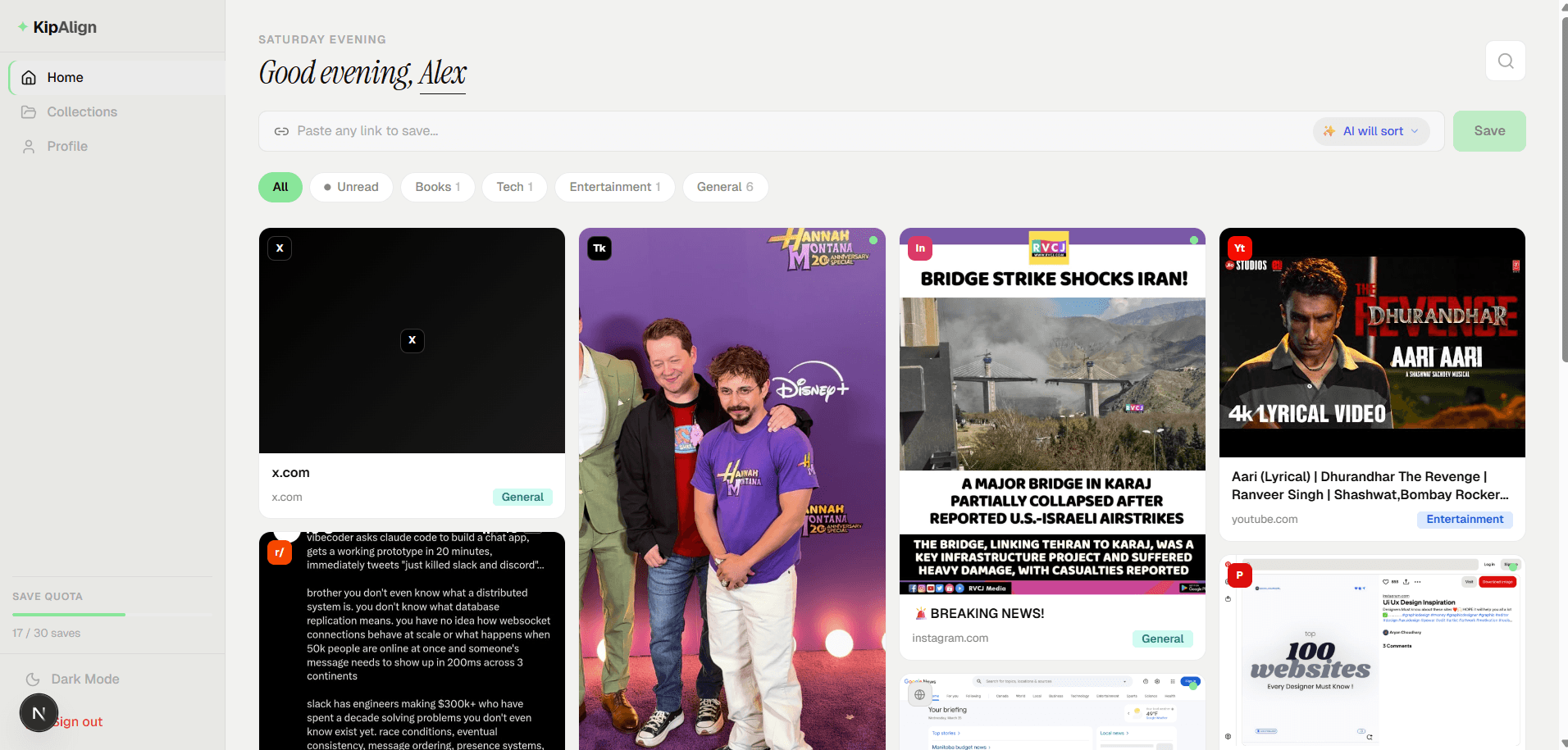Click the TikTok badge on Hannah Montana card
Screen dimensions: 1568x750
(x=599, y=248)
